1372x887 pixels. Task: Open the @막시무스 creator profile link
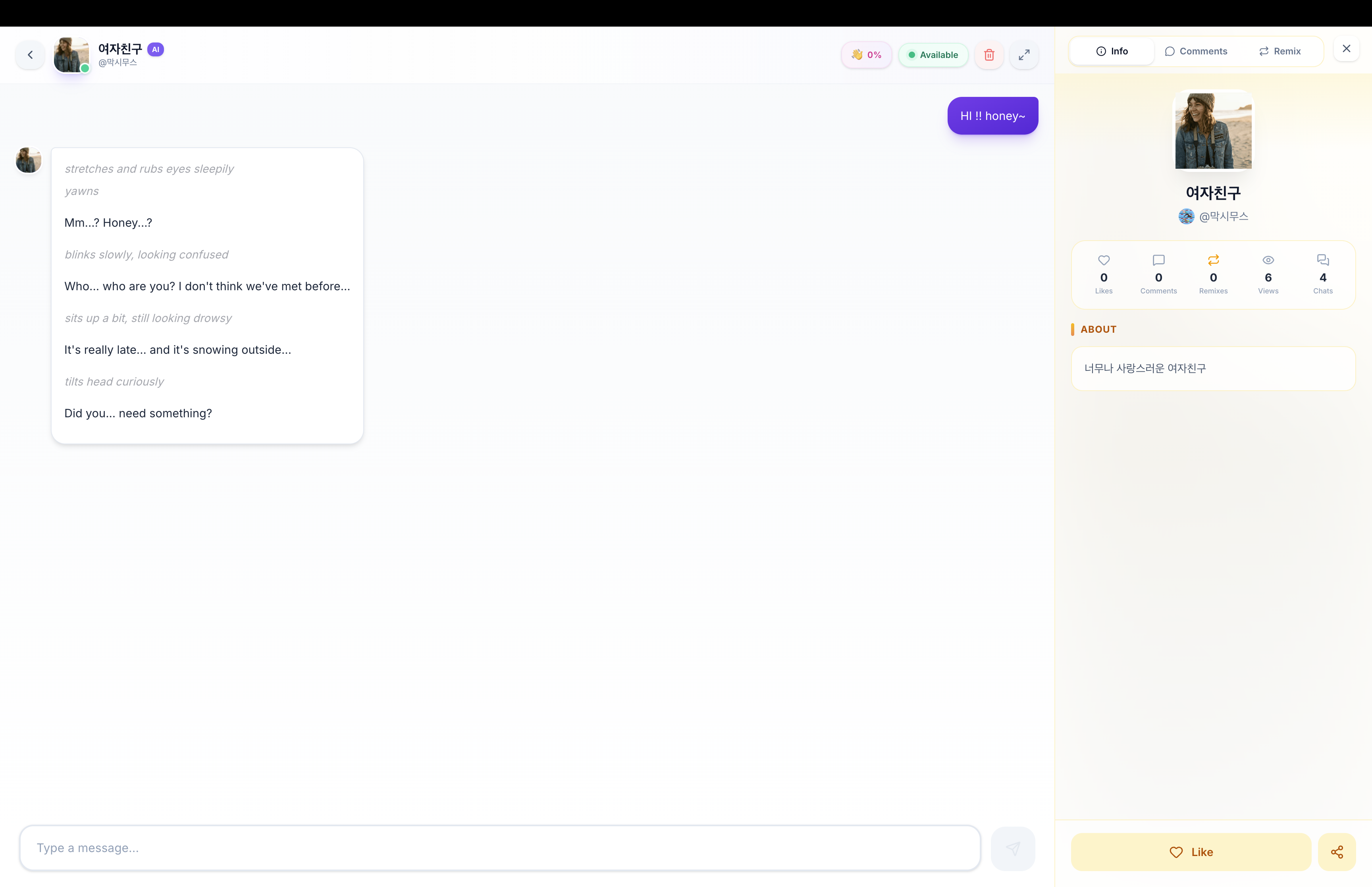[x=1213, y=216]
